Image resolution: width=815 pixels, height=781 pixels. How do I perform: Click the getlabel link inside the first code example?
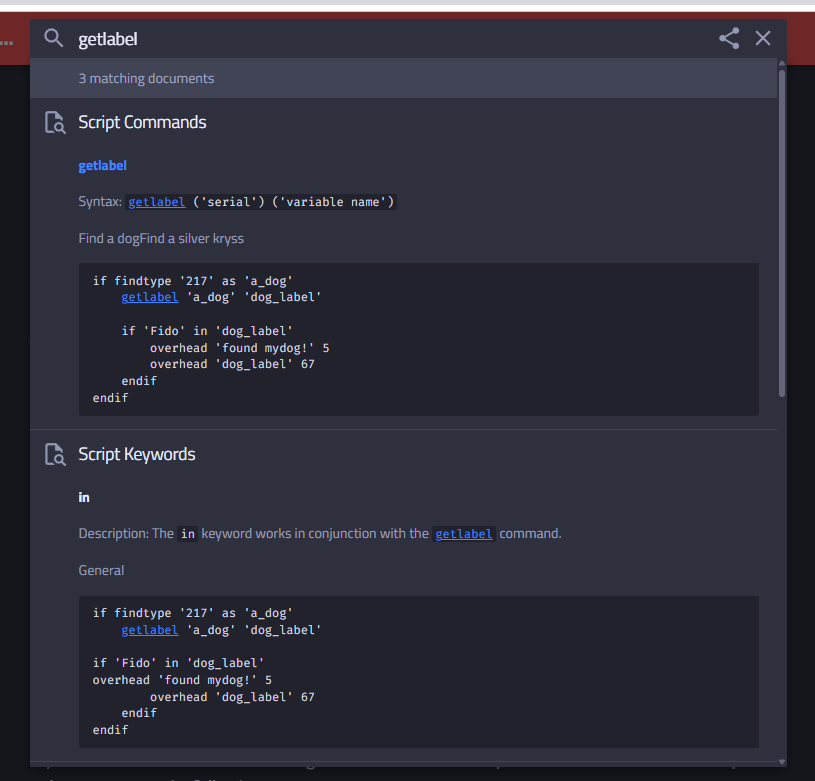tap(149, 296)
